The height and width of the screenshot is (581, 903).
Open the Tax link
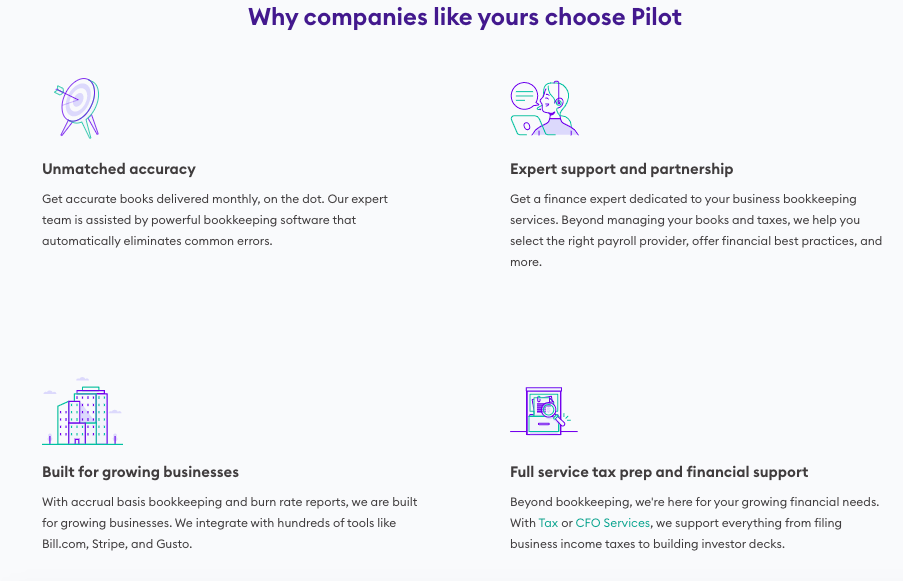tap(548, 523)
